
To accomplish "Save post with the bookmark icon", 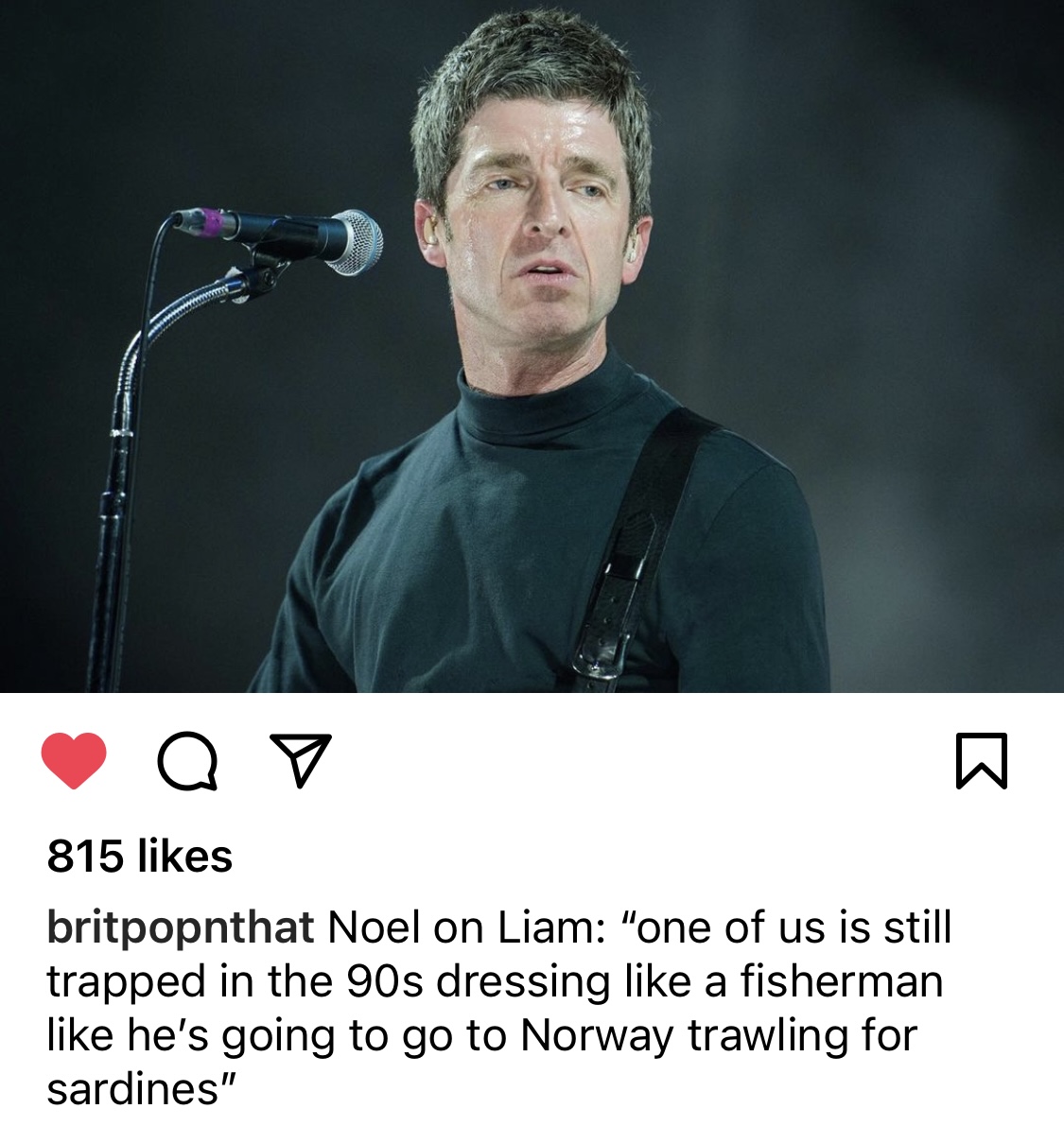I will (x=982, y=760).
